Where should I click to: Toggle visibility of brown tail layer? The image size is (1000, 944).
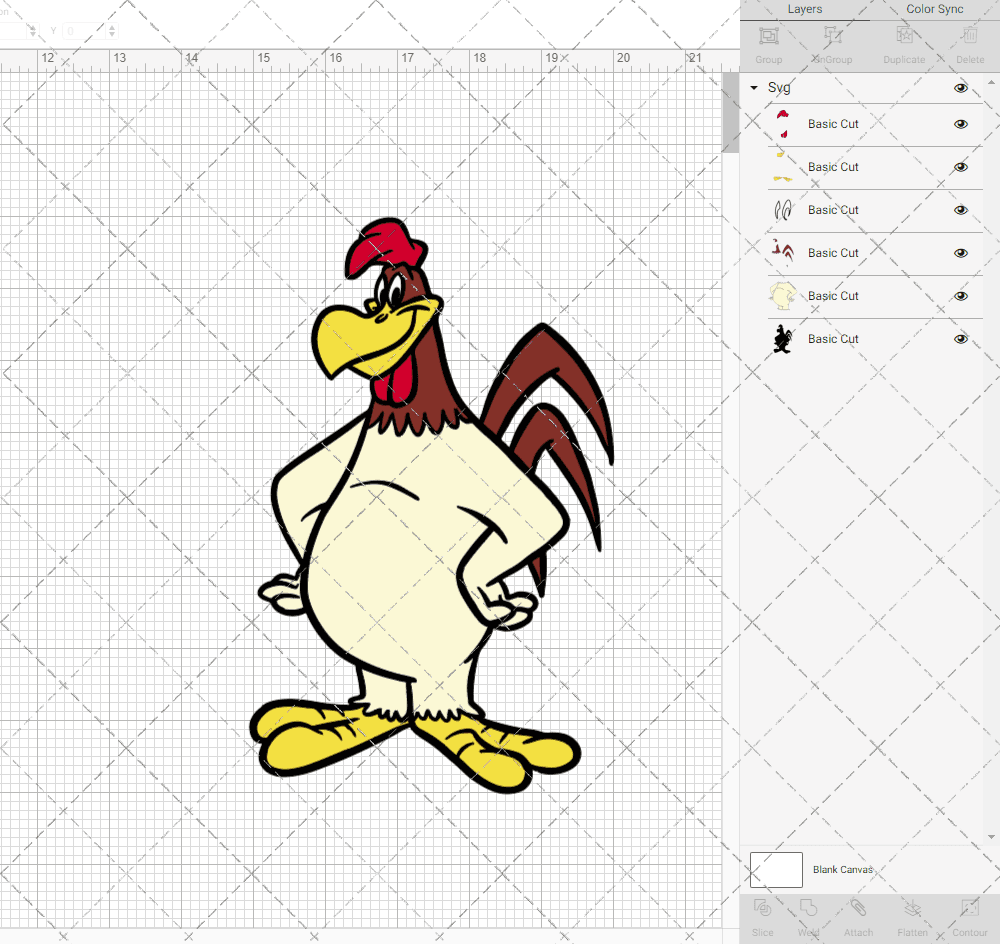960,253
